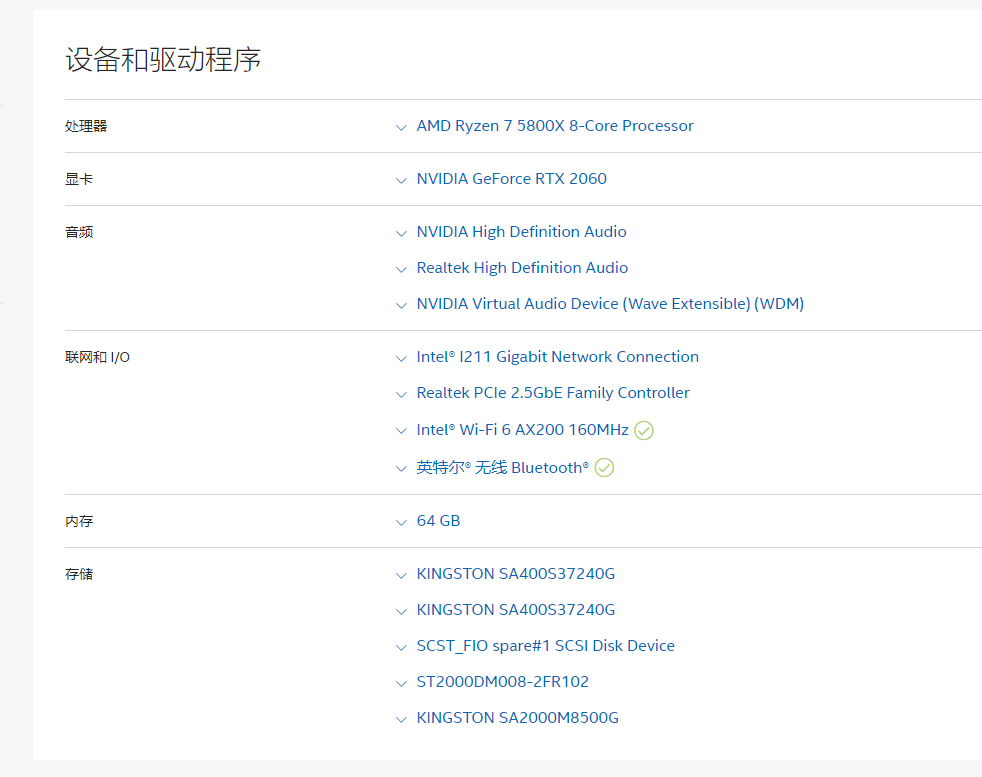982x777 pixels.
Task: Open KINGSTON SA2000M8500G storage link
Action: click(x=517, y=718)
